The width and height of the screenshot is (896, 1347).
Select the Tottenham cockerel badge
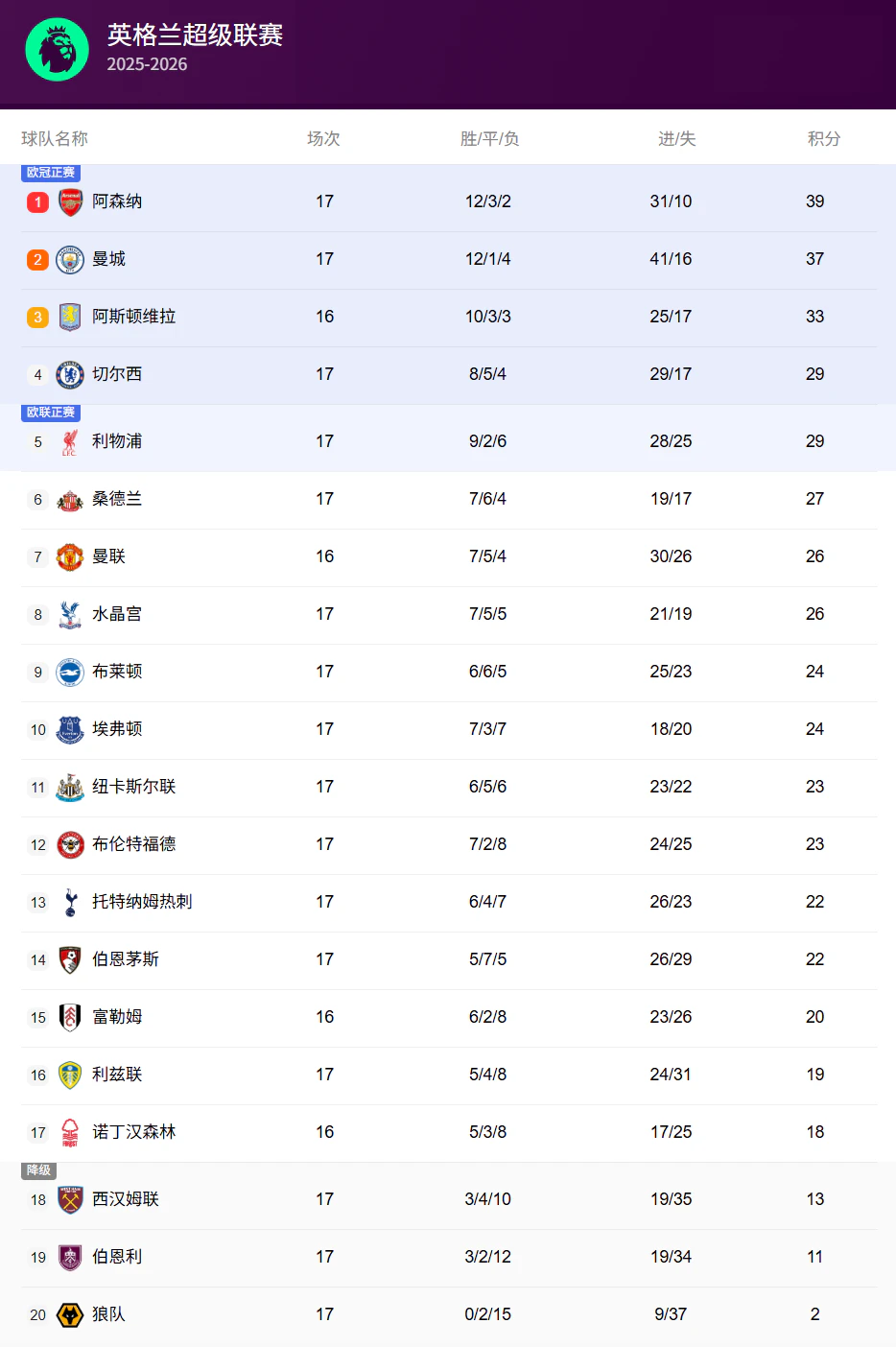(x=70, y=903)
